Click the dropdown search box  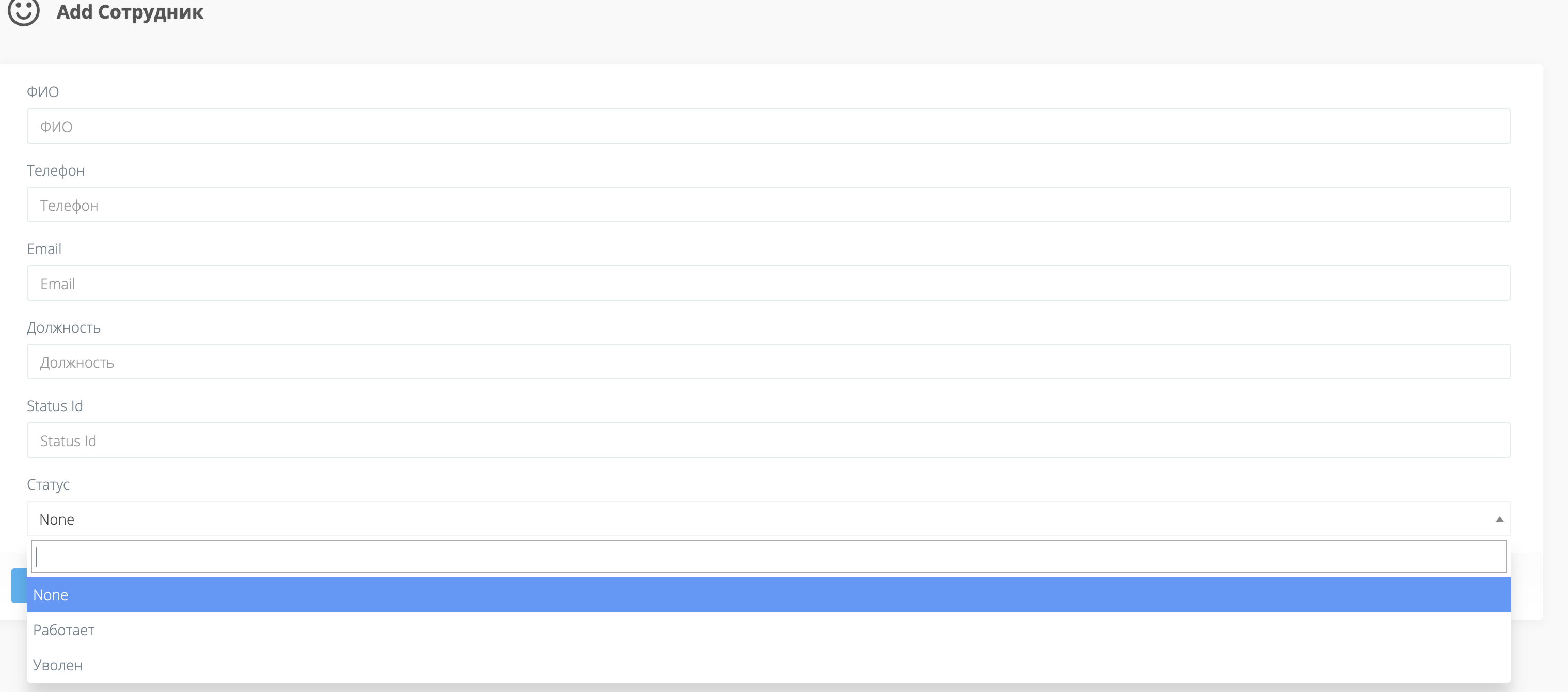(767, 556)
